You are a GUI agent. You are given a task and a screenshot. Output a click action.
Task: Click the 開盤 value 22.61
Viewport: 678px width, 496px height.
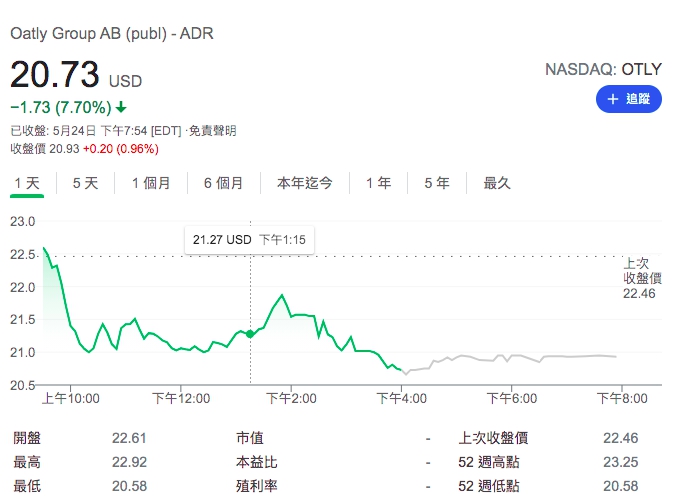coord(129,438)
